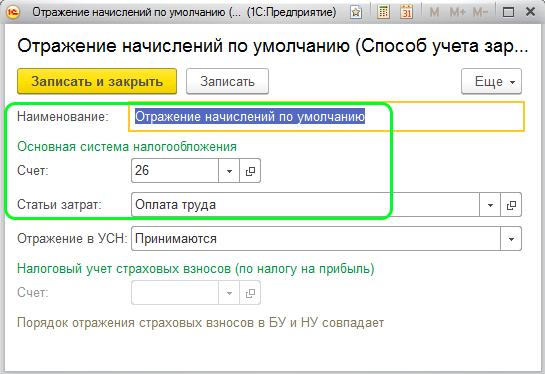This screenshot has height=374, width=545.
Task: Click the form title Отражение начислений по умолчанию
Action: coord(272,46)
